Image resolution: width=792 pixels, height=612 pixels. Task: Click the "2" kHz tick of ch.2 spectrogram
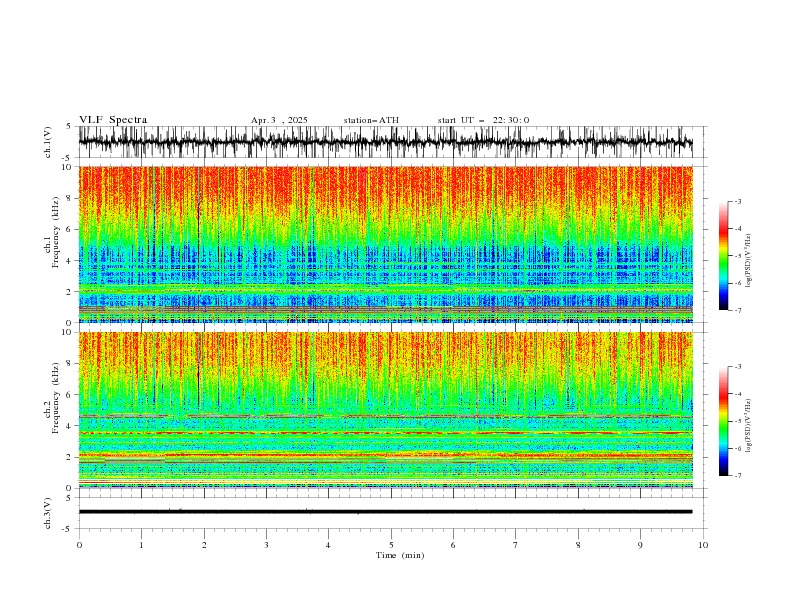[70, 457]
